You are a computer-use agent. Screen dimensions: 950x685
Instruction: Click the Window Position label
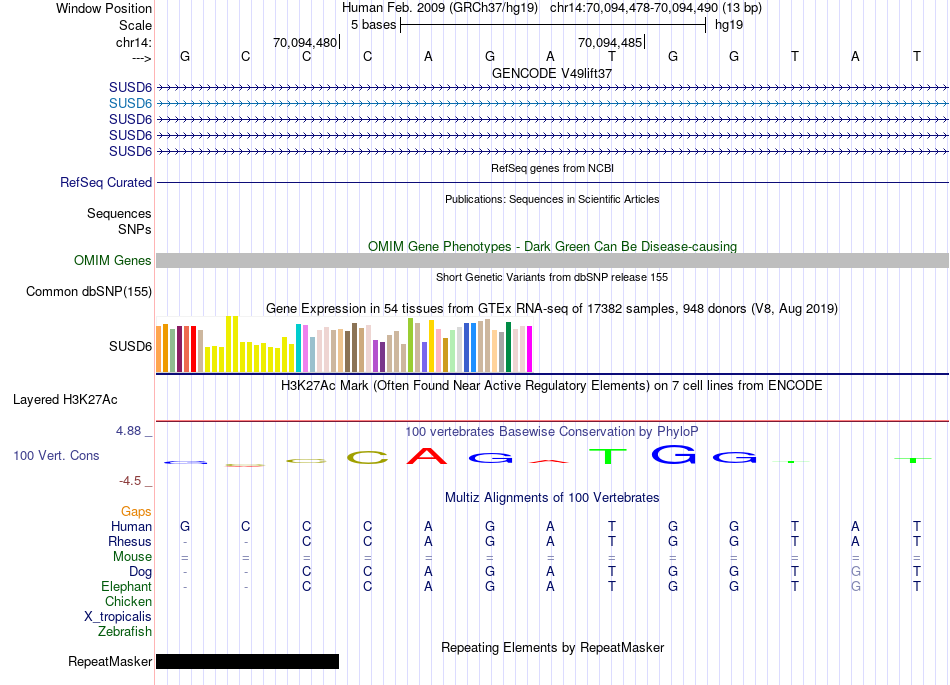104,8
